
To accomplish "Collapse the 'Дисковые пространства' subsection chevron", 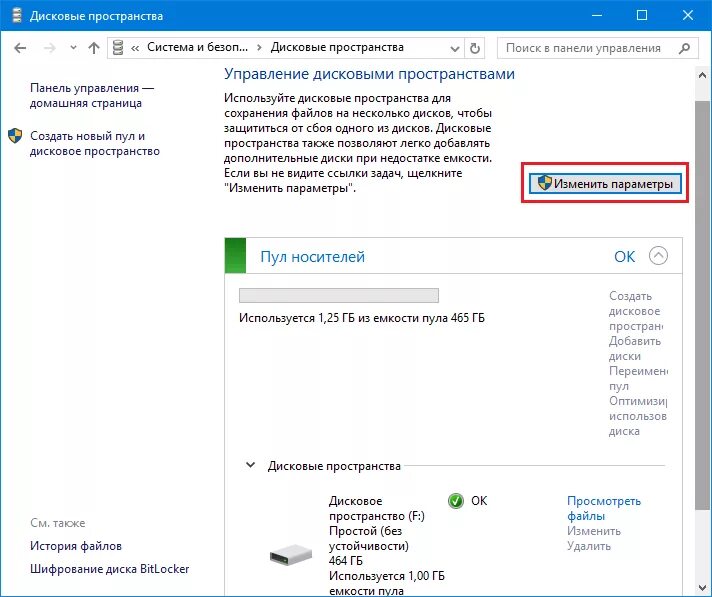I will [250, 465].
